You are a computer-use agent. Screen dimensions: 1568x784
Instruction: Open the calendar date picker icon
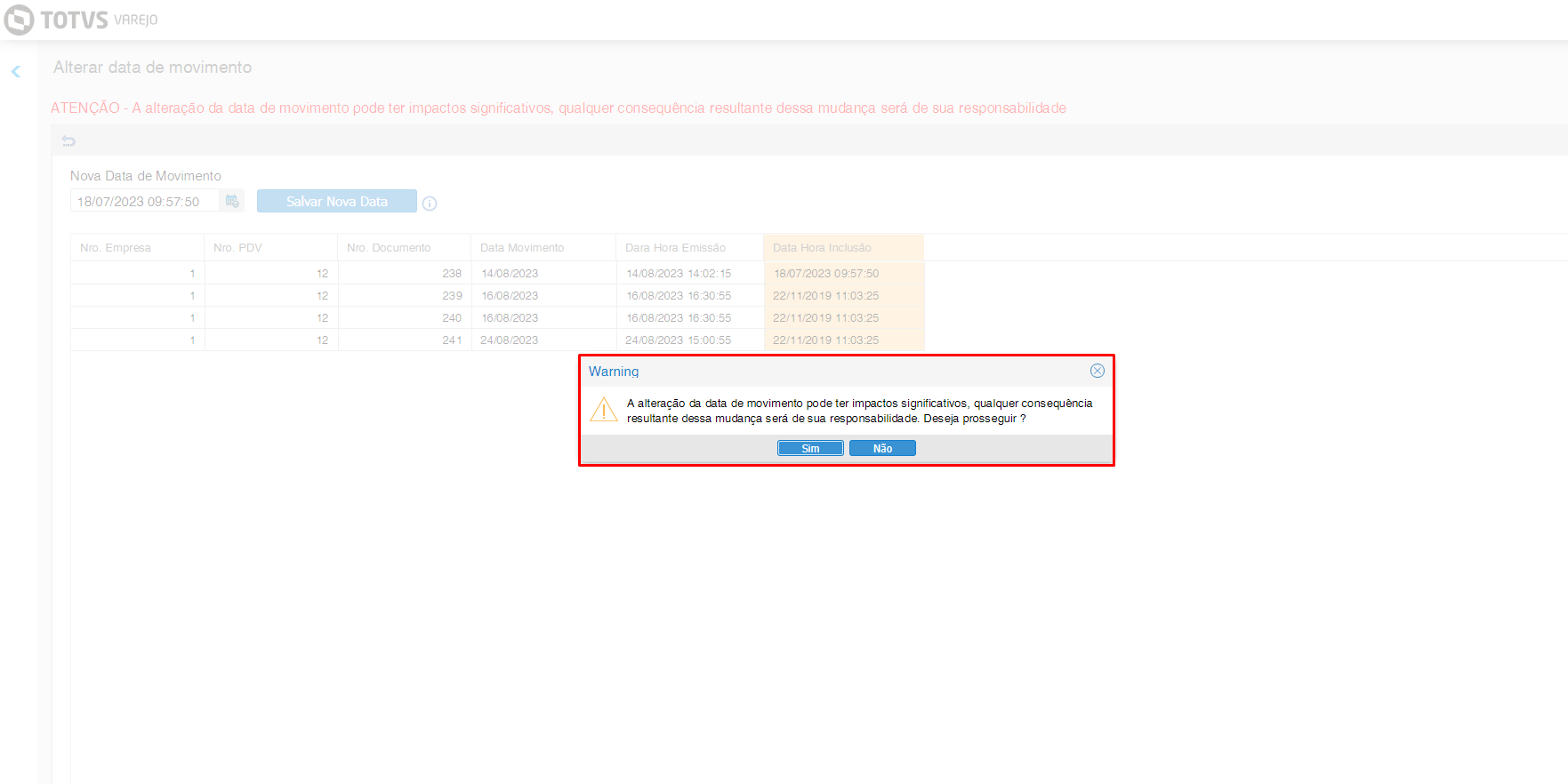pos(232,201)
